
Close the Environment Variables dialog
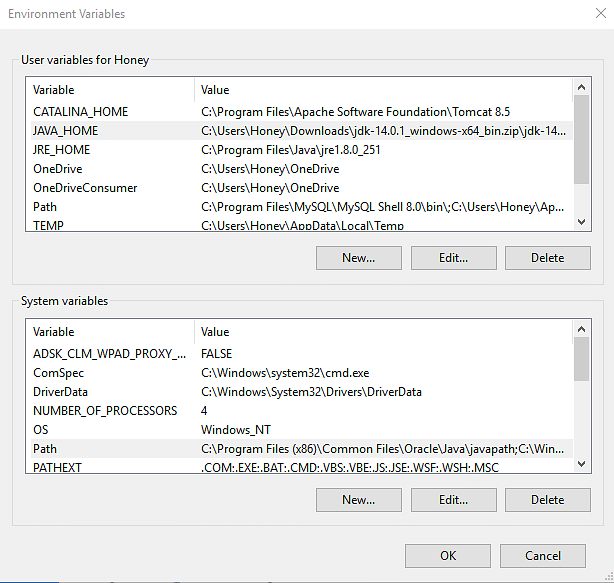(x=601, y=13)
